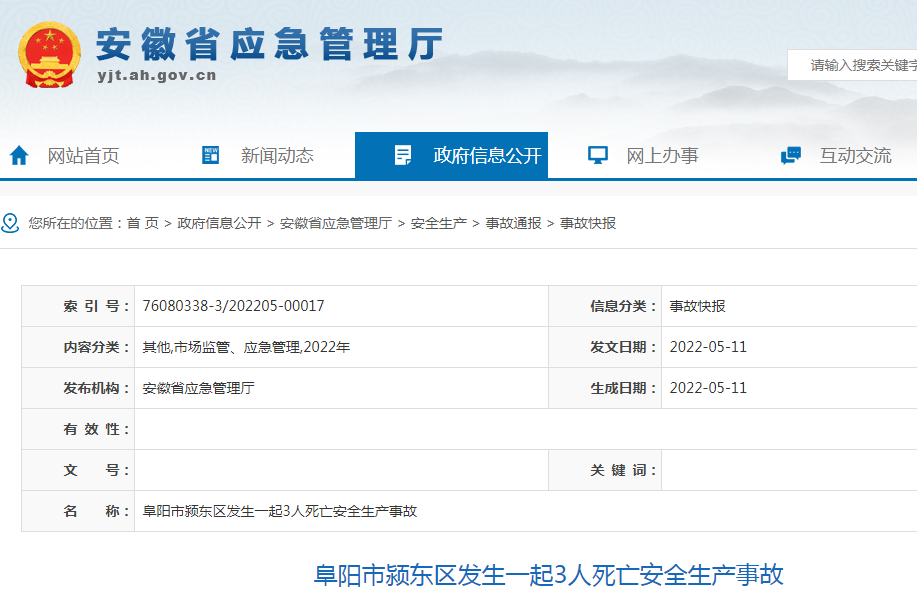Select the 政府信息公开 navigation tab
The image size is (917, 605).
pos(451,155)
